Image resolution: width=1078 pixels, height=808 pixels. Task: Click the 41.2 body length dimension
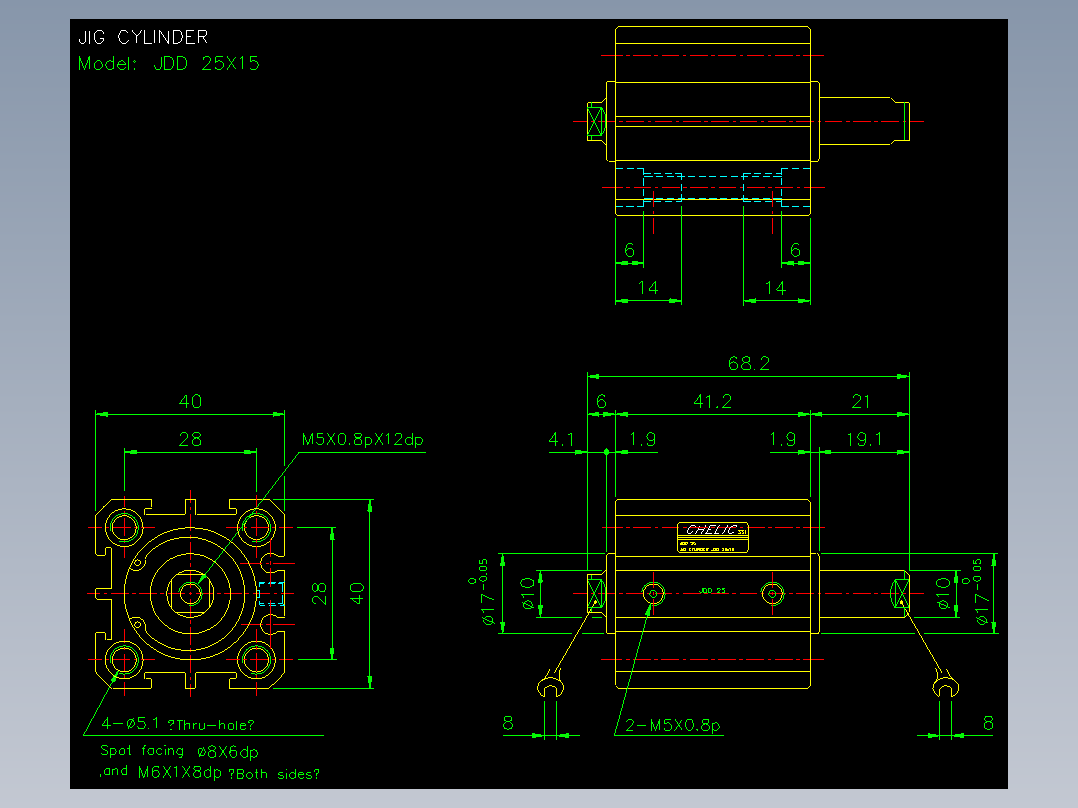tap(712, 401)
